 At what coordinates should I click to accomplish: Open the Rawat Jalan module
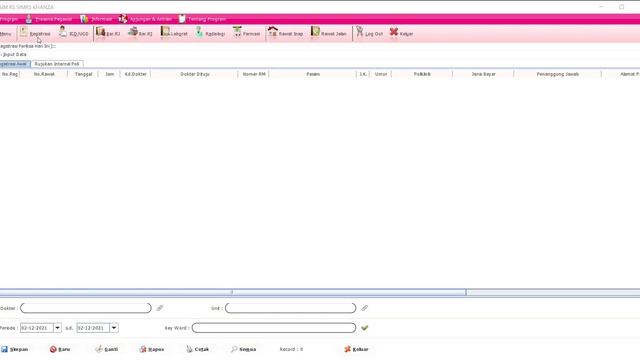coord(329,33)
